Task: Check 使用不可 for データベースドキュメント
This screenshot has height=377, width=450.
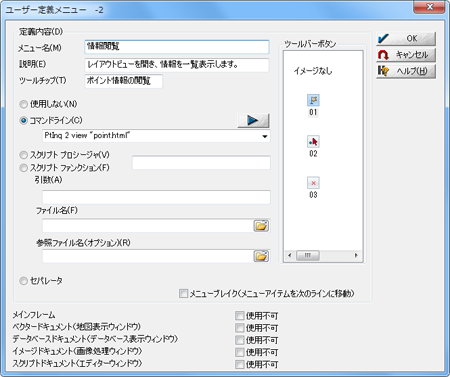Action: [x=239, y=340]
